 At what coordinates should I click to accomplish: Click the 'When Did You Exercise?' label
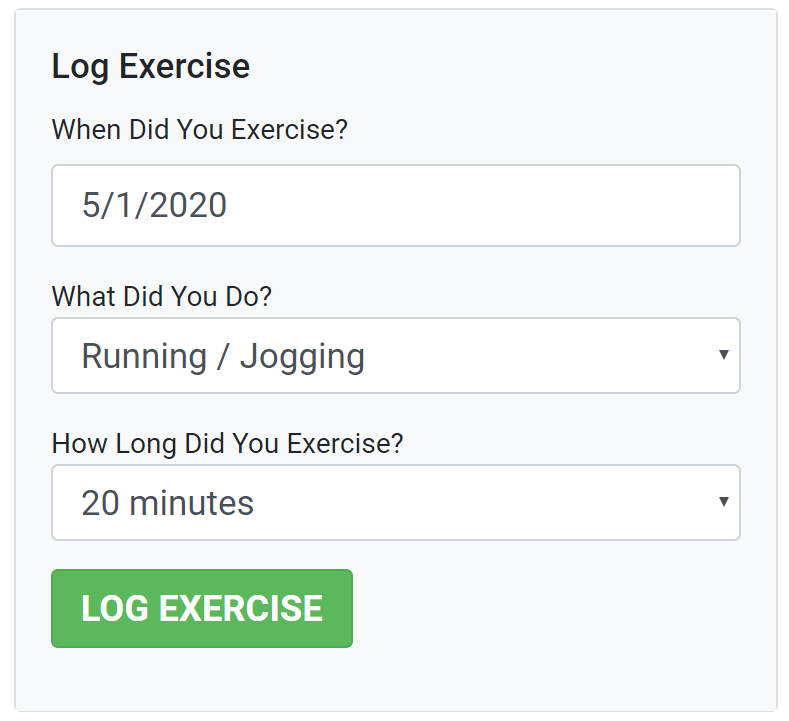point(200,129)
